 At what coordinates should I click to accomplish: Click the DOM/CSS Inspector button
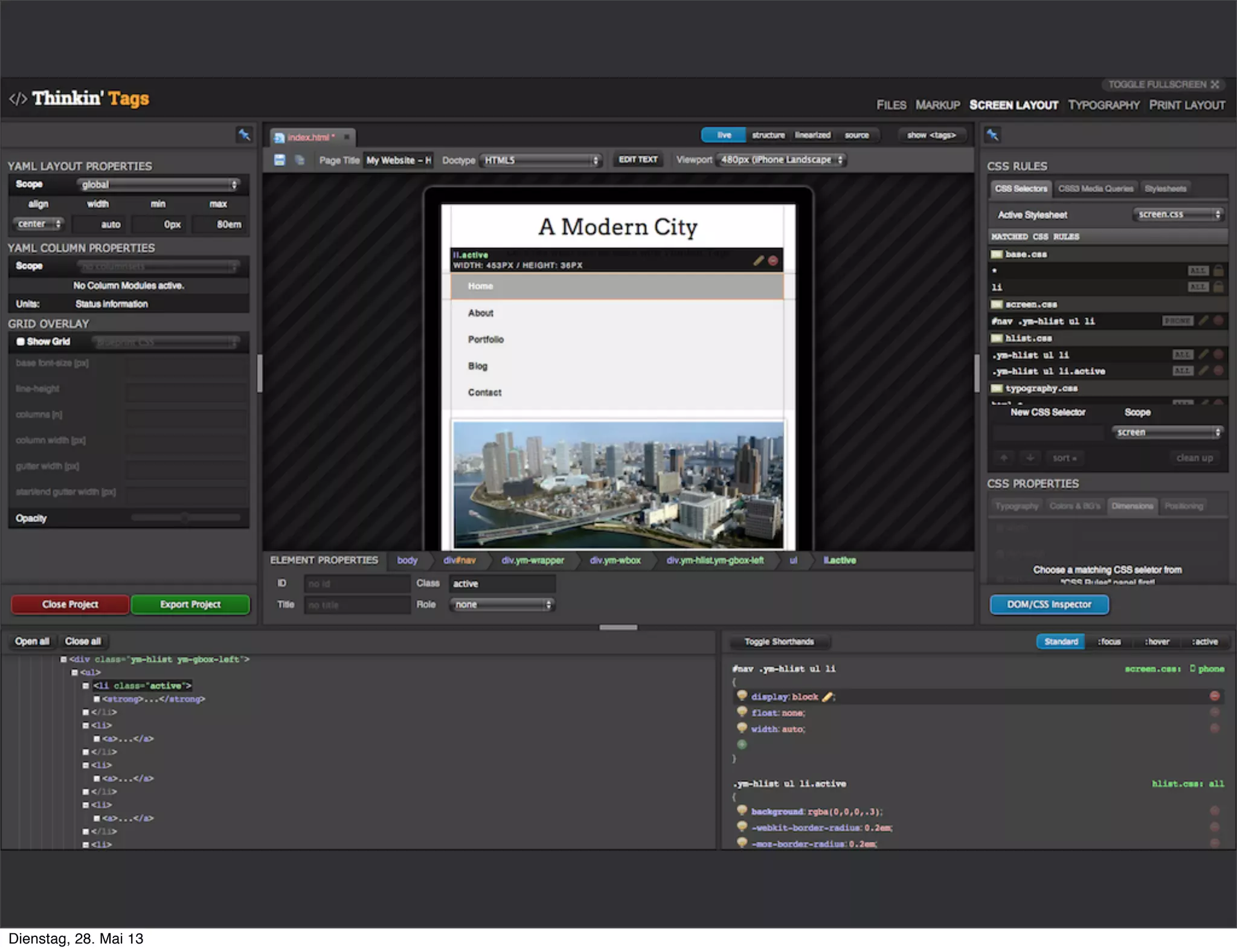[1049, 604]
